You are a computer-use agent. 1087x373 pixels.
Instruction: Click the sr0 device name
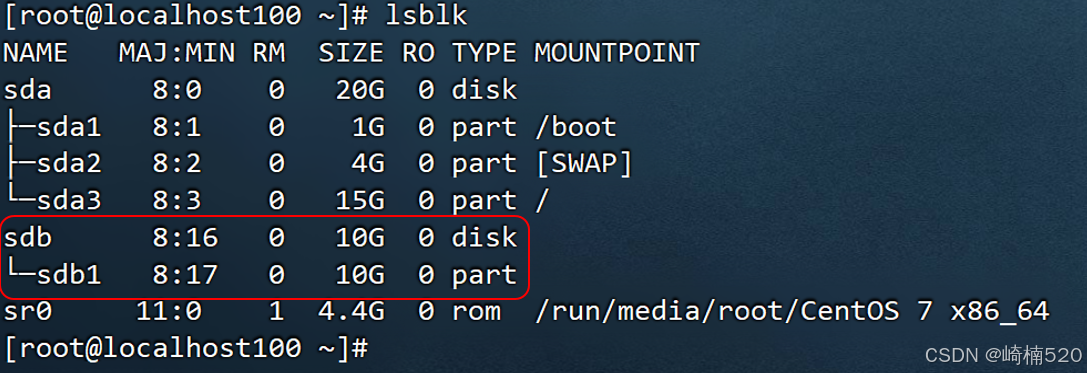[x=28, y=312]
